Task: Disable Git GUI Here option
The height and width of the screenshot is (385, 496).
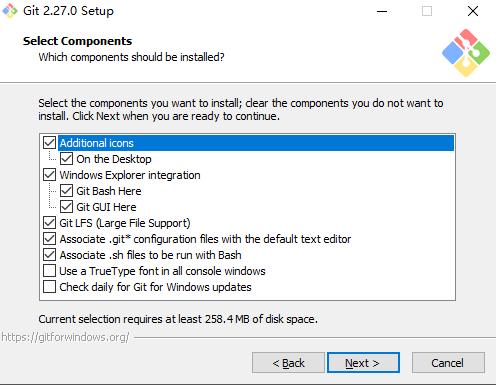Action: pyautogui.click(x=66, y=207)
